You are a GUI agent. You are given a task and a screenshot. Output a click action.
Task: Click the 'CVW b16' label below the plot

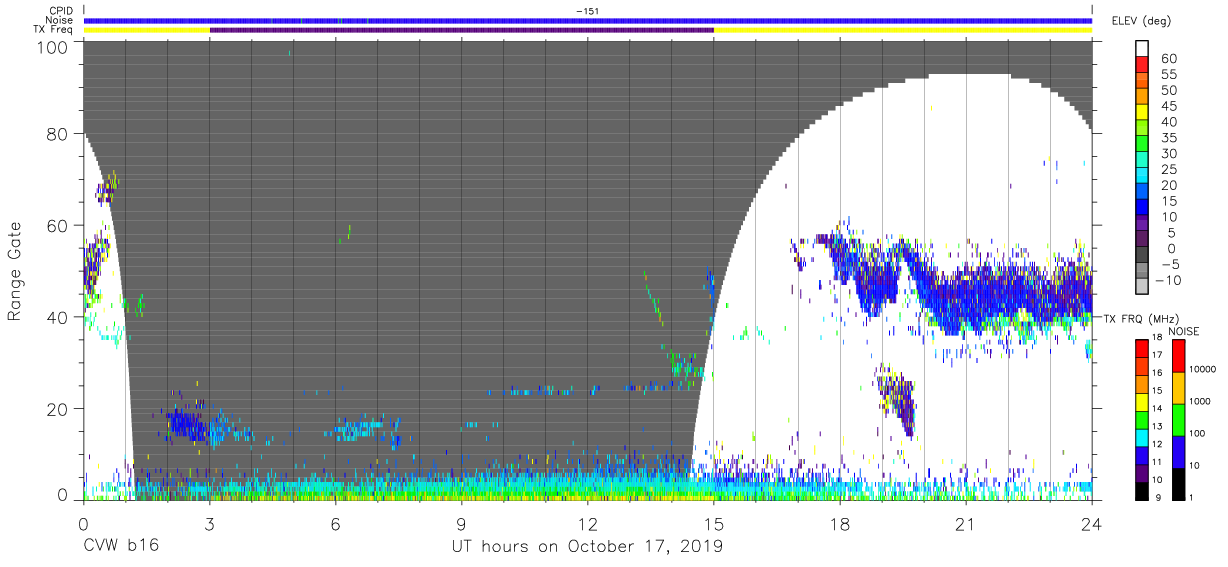point(121,546)
